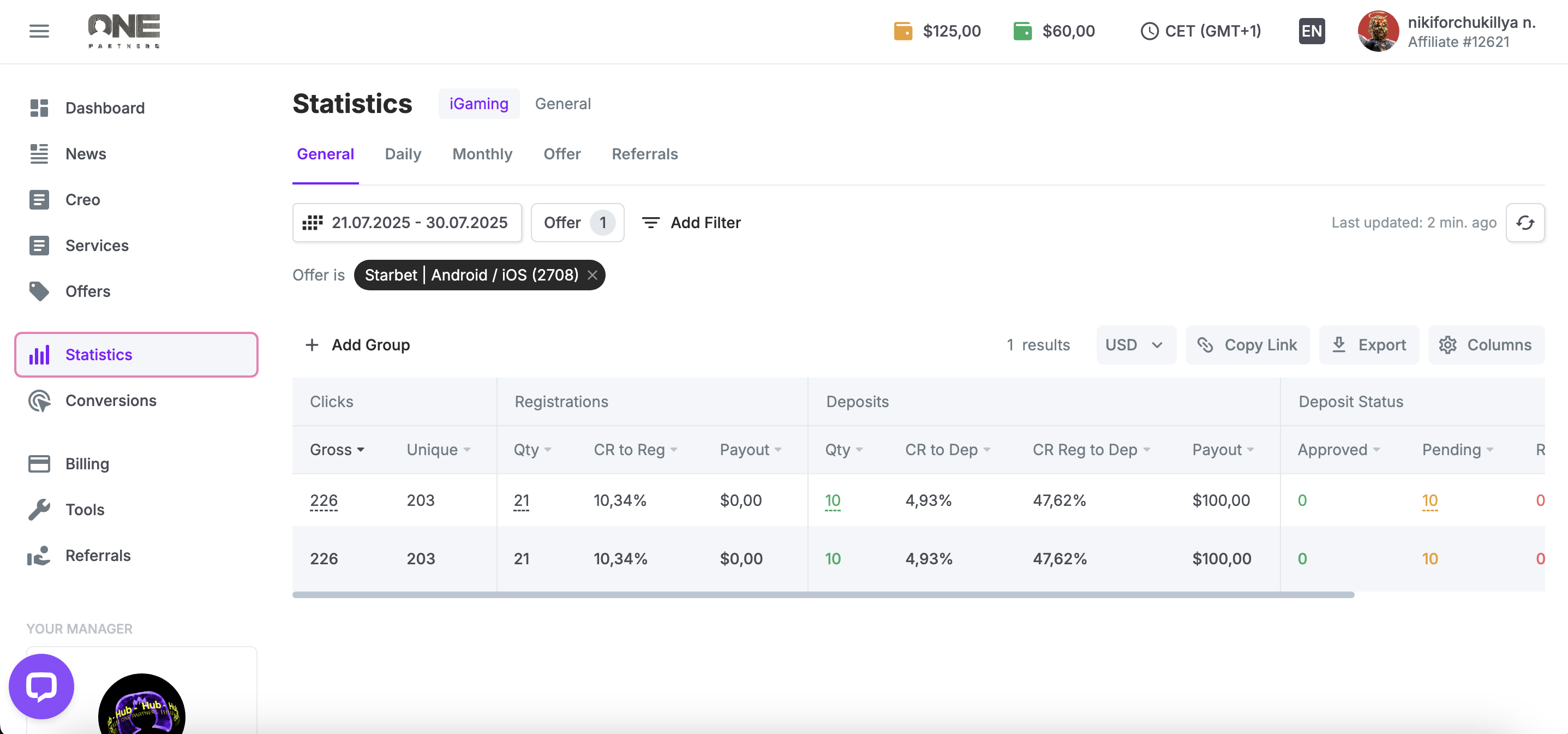Click the timezone clock icon

(x=1148, y=31)
